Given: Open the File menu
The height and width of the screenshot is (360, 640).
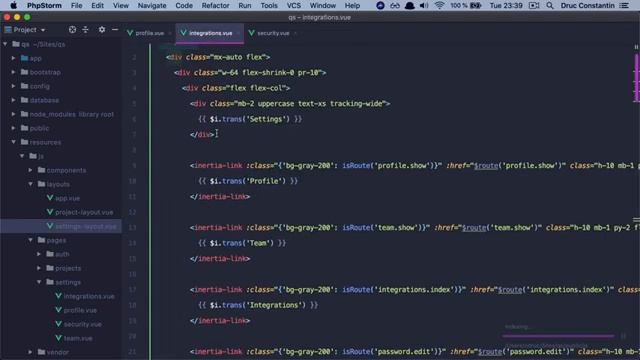Looking at the screenshot, I should pyautogui.click(x=76, y=5).
